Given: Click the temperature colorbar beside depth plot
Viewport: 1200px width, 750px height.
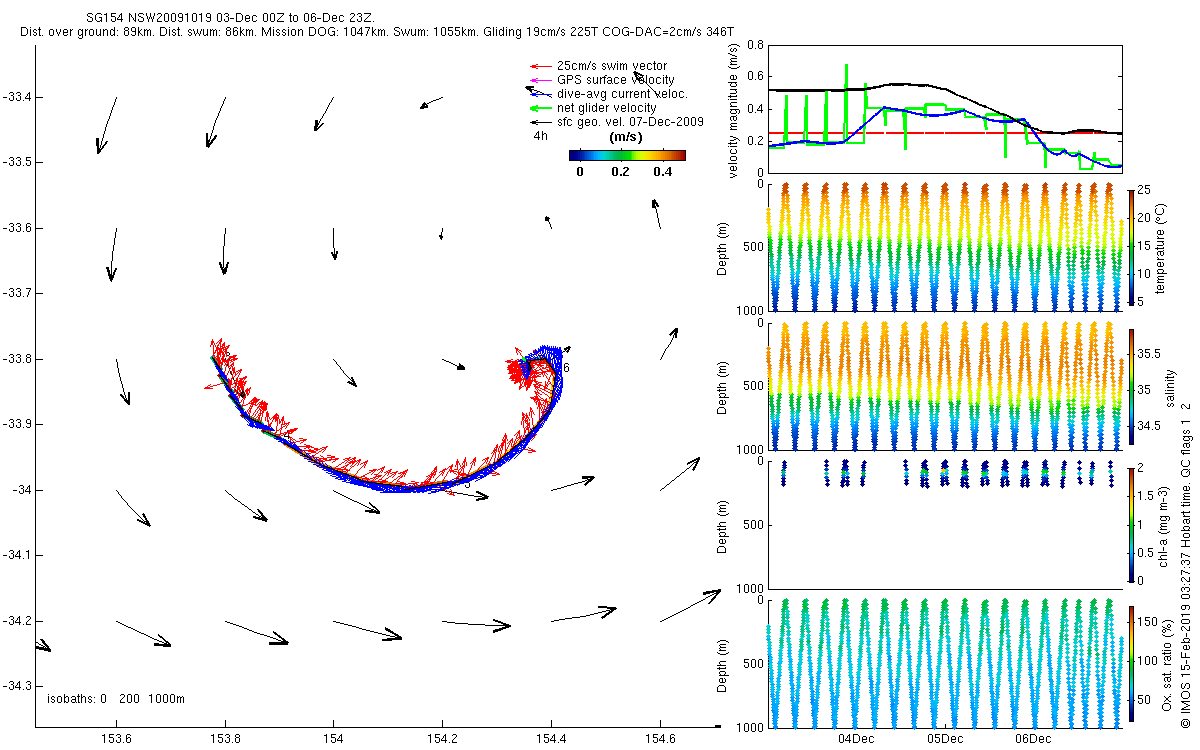Looking at the screenshot, I should pyautogui.click(x=1130, y=246).
